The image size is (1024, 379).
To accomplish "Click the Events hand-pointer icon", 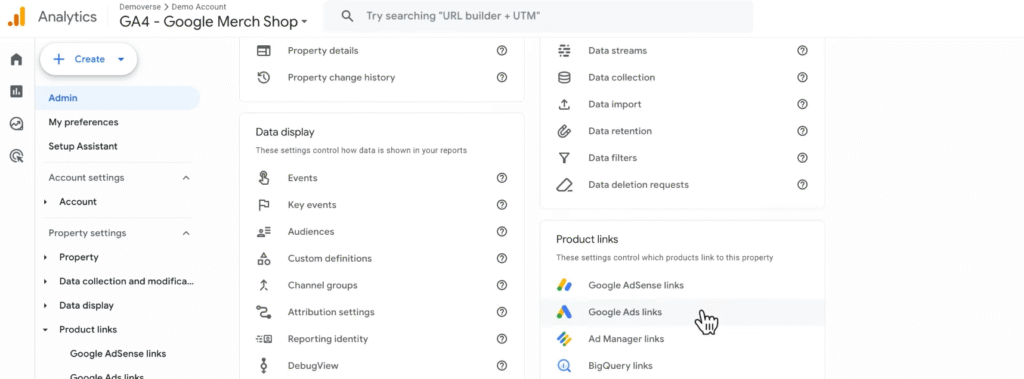I will [x=263, y=178].
